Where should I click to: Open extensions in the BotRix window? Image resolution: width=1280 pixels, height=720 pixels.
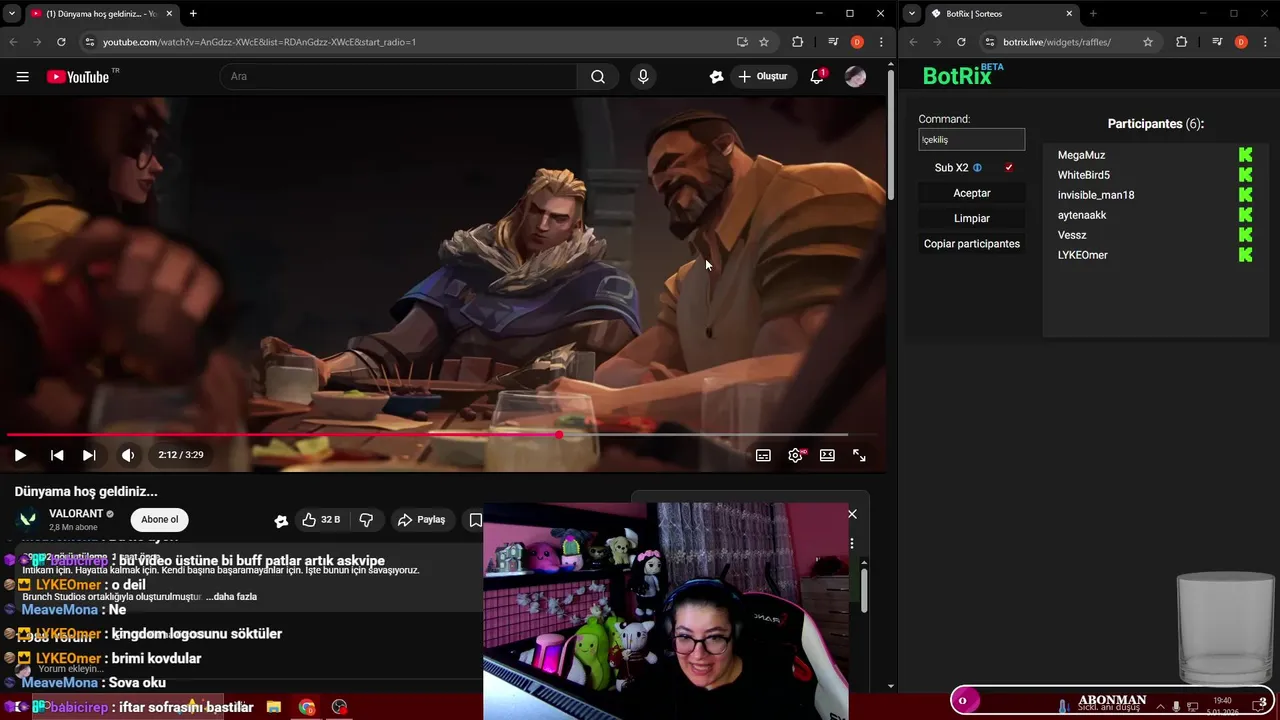[x=1182, y=42]
